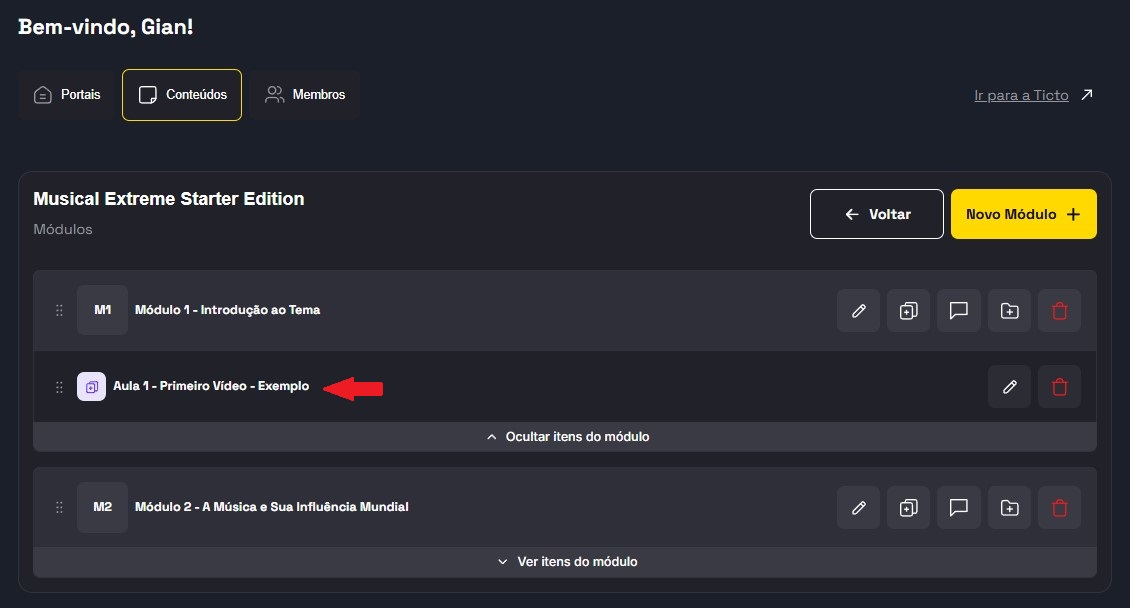
Task: Add content to Módulo 1 via the folder-plus icon
Action: point(1009,310)
